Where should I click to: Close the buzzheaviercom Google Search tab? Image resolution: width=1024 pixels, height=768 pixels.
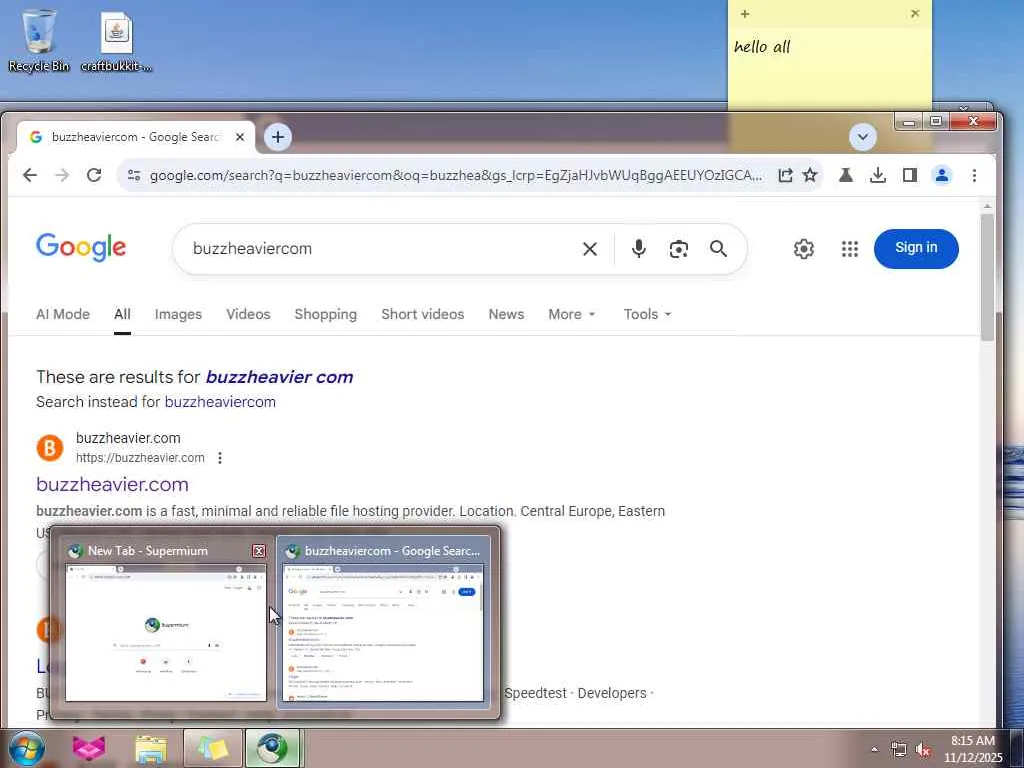click(x=240, y=137)
